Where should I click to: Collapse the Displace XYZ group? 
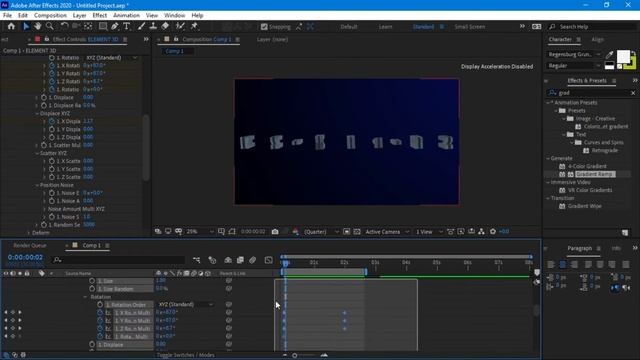click(x=37, y=113)
